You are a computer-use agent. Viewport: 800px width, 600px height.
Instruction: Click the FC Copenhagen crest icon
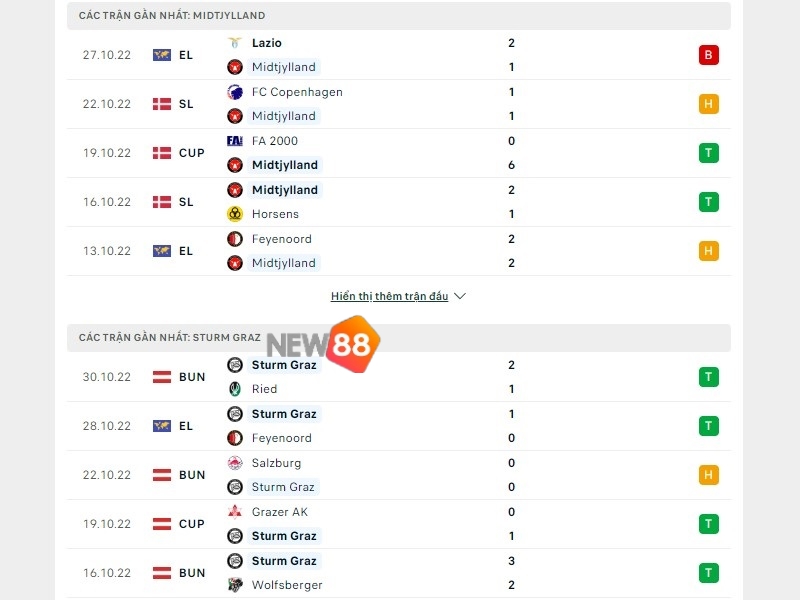click(x=237, y=92)
